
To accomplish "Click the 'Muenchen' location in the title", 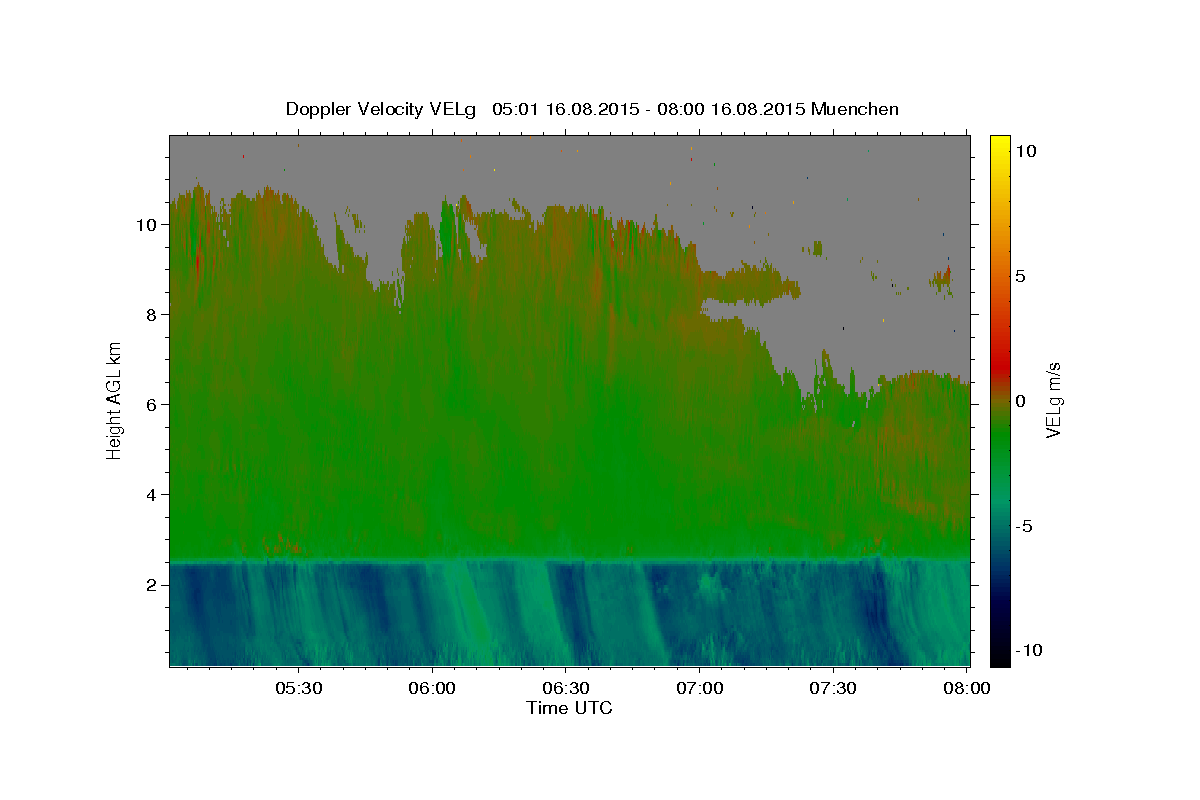I will tap(855, 109).
